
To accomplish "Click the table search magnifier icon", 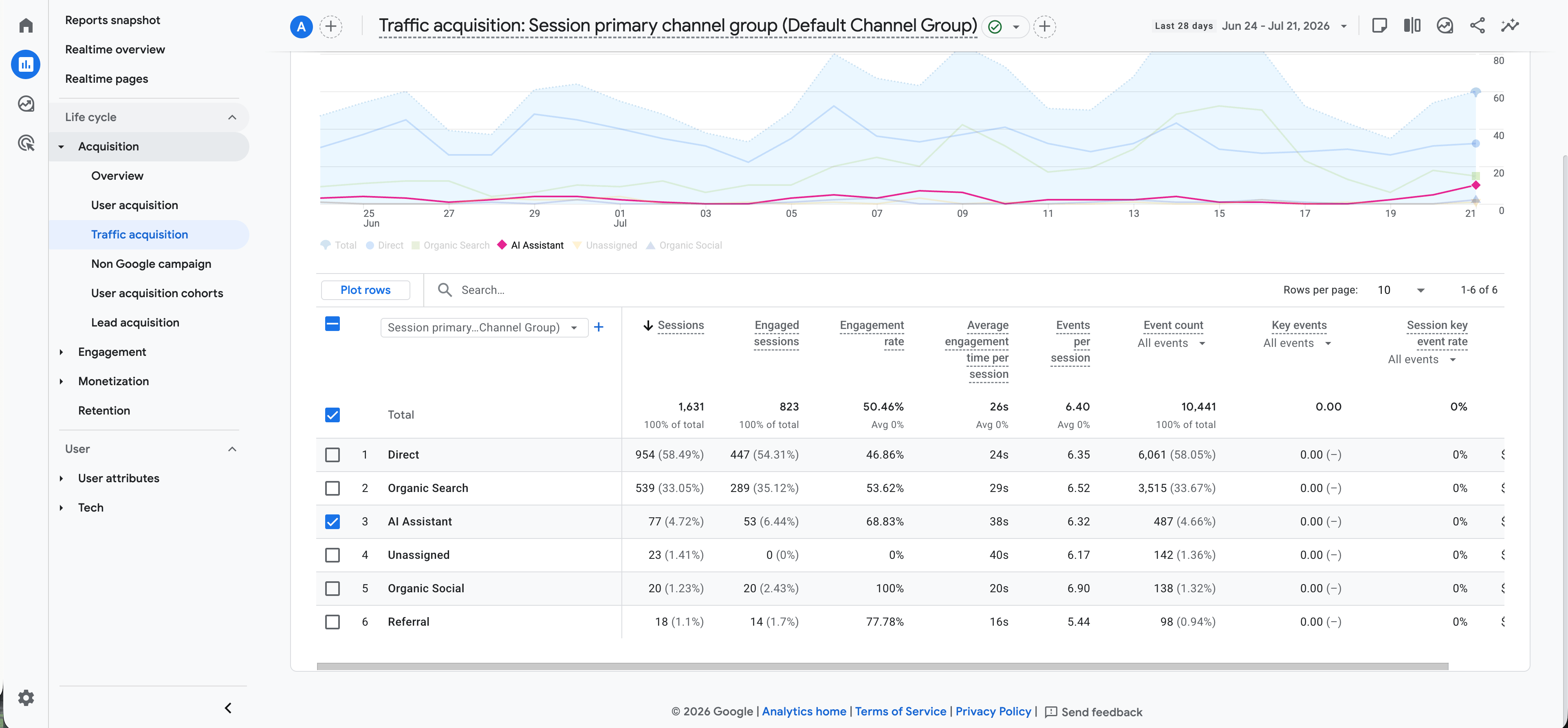I will pyautogui.click(x=445, y=290).
